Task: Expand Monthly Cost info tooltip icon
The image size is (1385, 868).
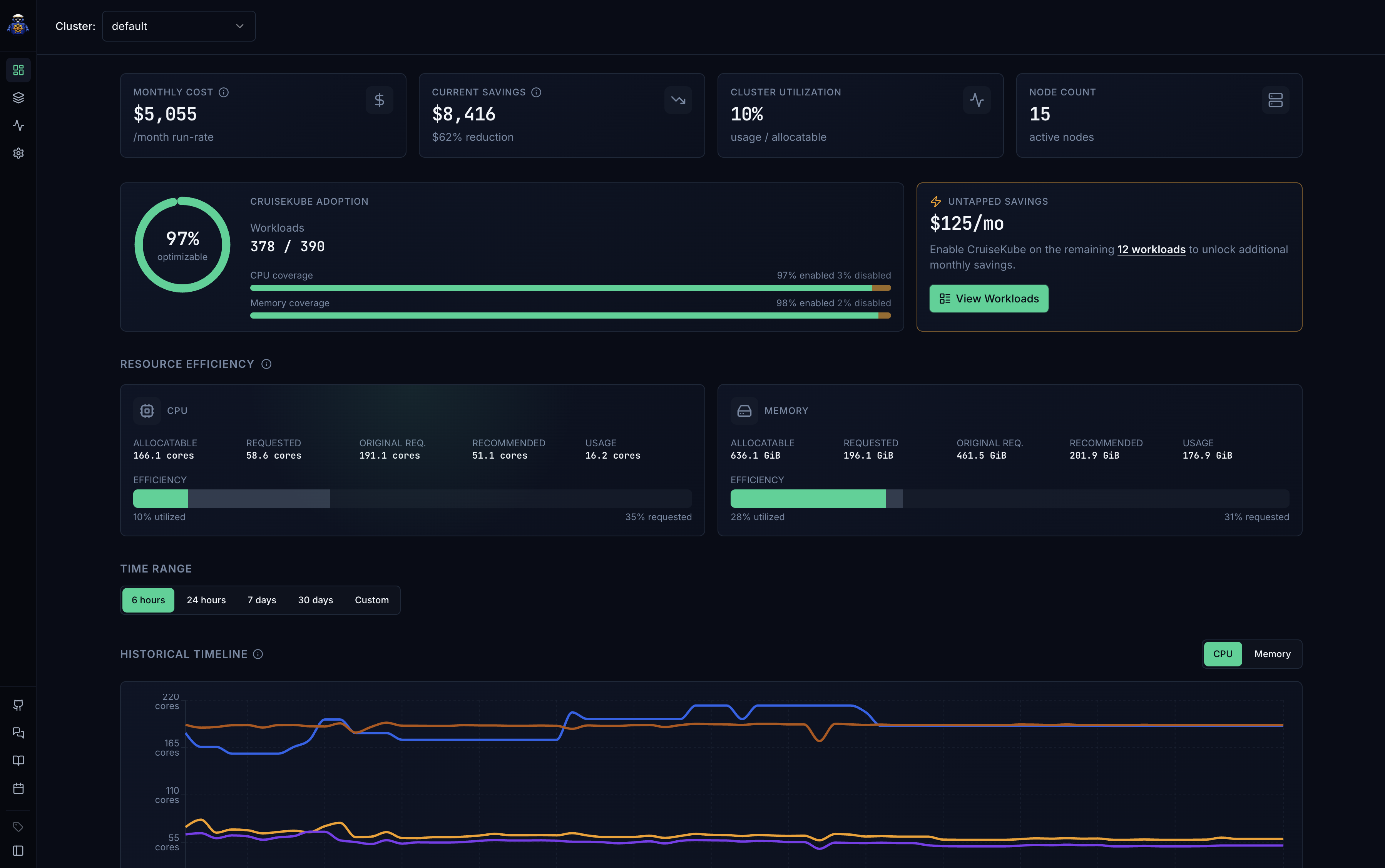Action: click(223, 92)
